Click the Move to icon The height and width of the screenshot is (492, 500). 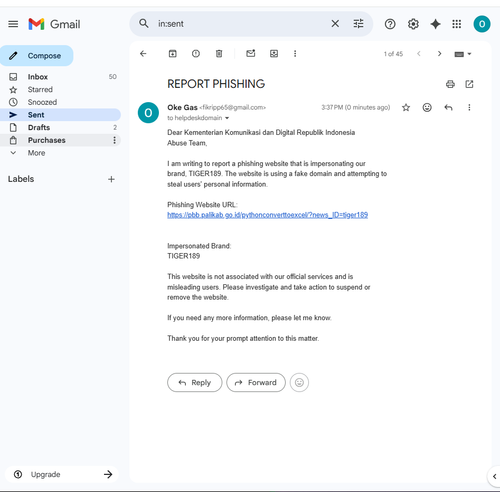point(274,54)
